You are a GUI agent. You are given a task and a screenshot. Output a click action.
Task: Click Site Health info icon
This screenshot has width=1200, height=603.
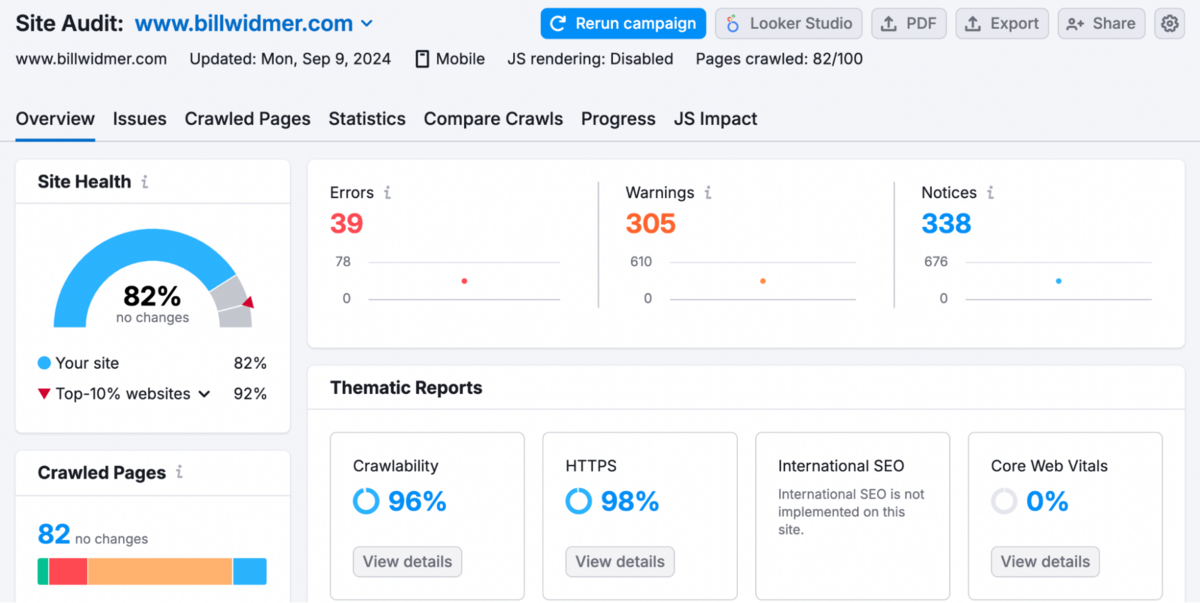click(145, 182)
